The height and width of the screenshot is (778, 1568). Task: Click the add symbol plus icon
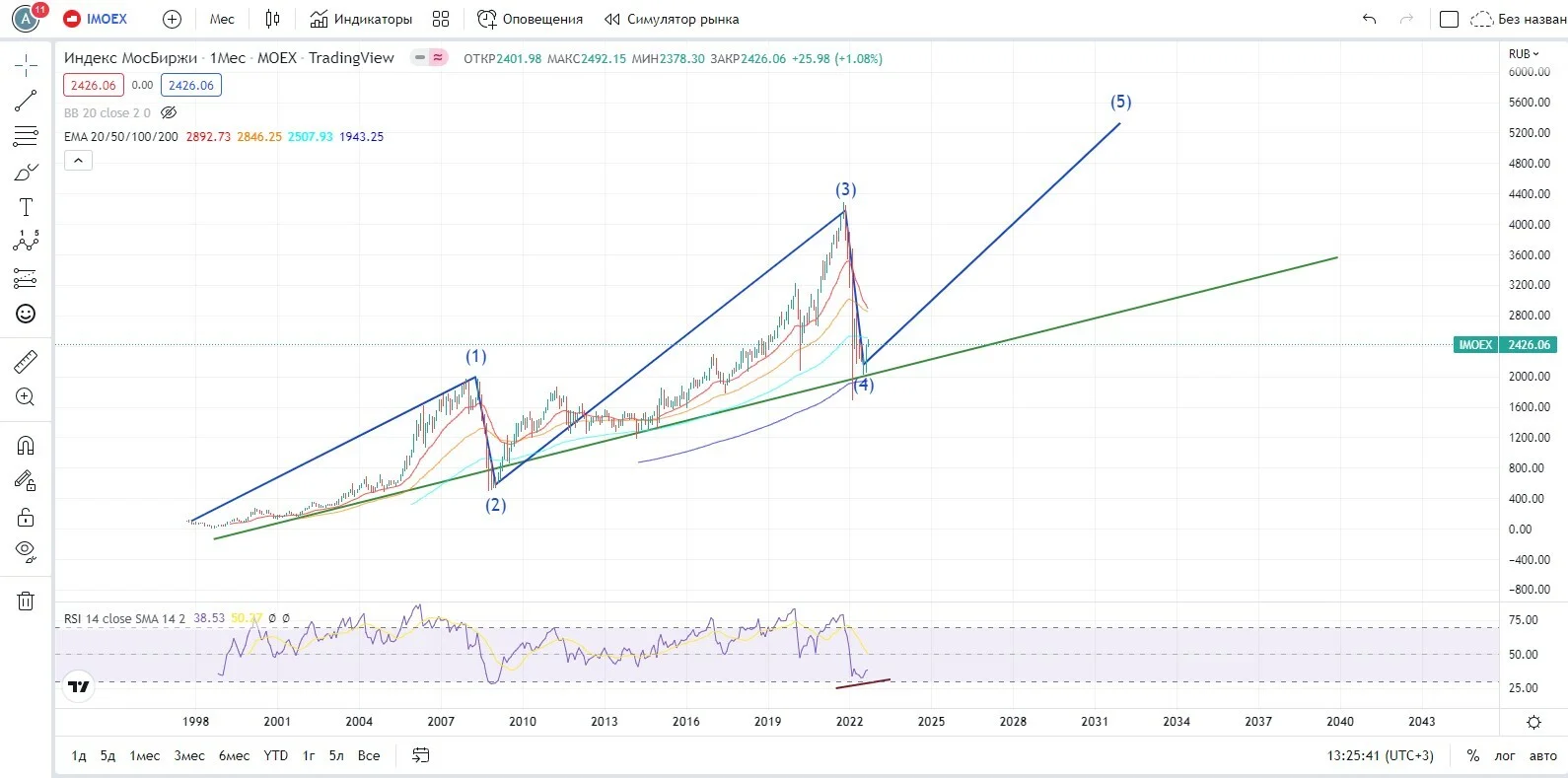(172, 19)
